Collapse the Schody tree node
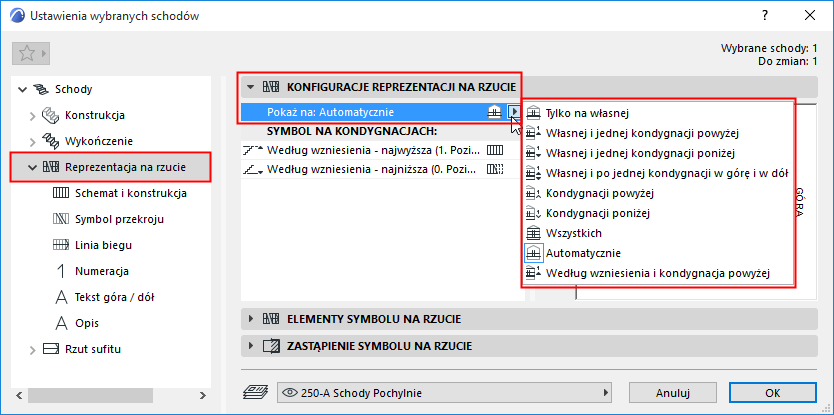Image resolution: width=834 pixels, height=415 pixels. click(x=22, y=89)
